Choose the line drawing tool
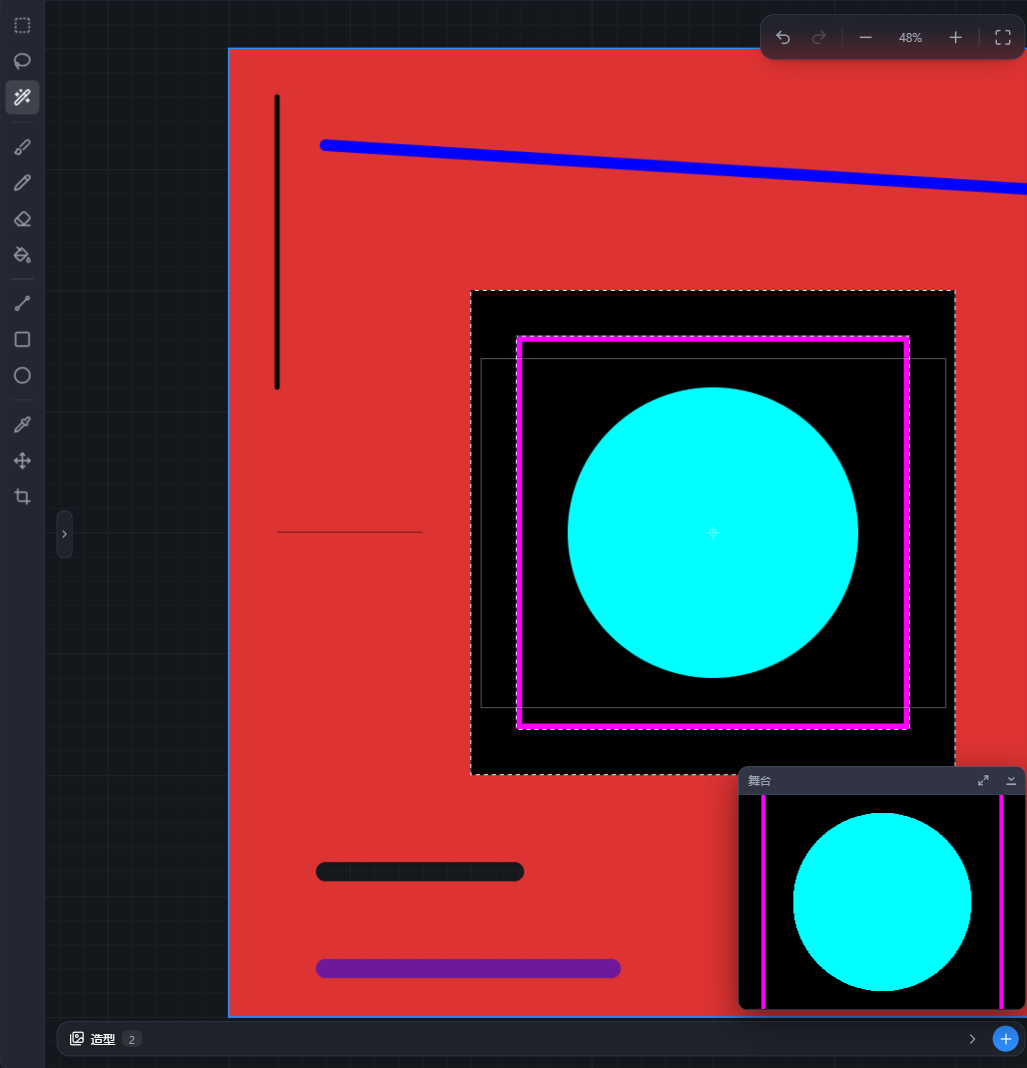The width and height of the screenshot is (1027, 1068). 22,304
